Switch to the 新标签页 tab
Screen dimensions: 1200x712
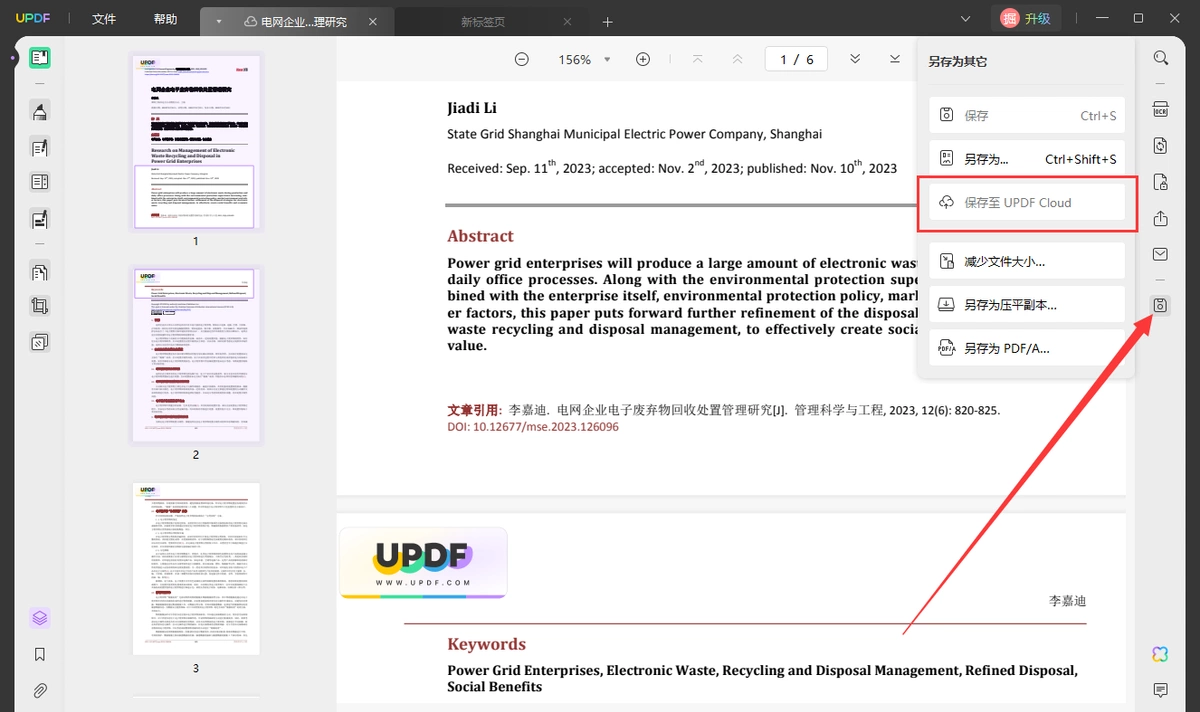[483, 22]
